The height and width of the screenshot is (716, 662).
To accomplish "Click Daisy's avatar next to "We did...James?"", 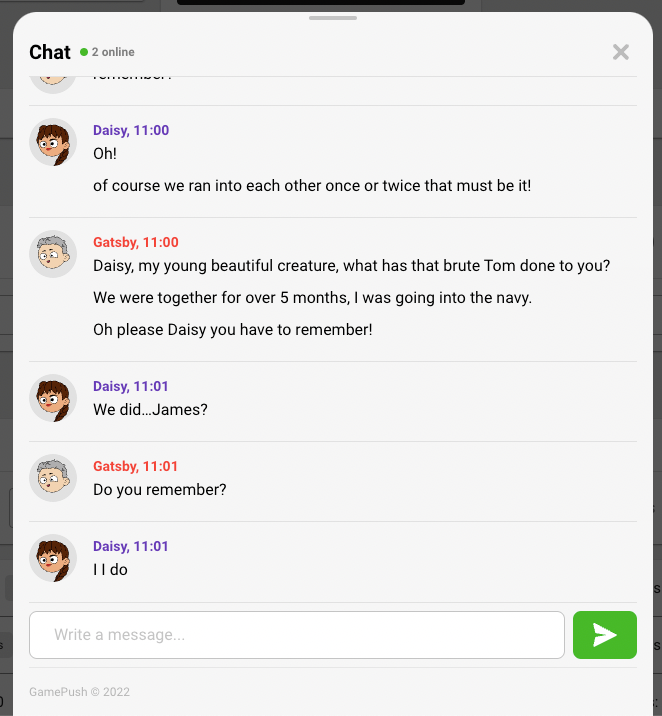I will tap(53, 399).
